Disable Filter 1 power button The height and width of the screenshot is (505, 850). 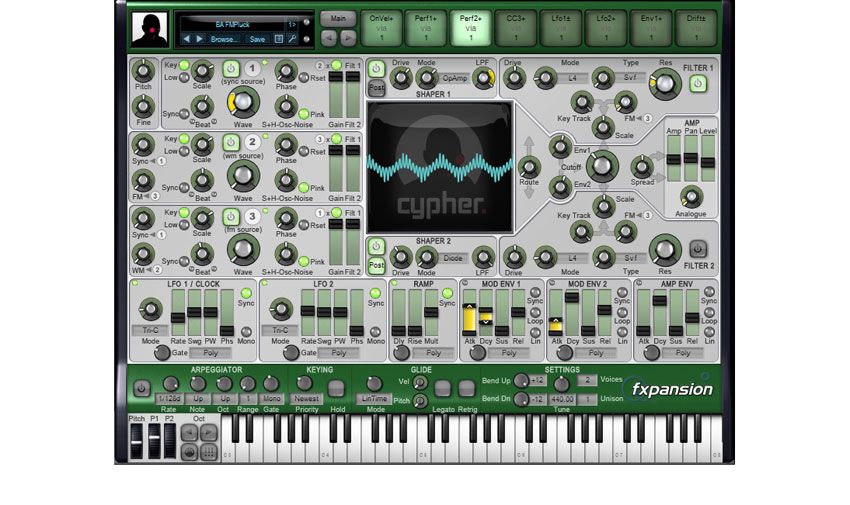point(698,83)
